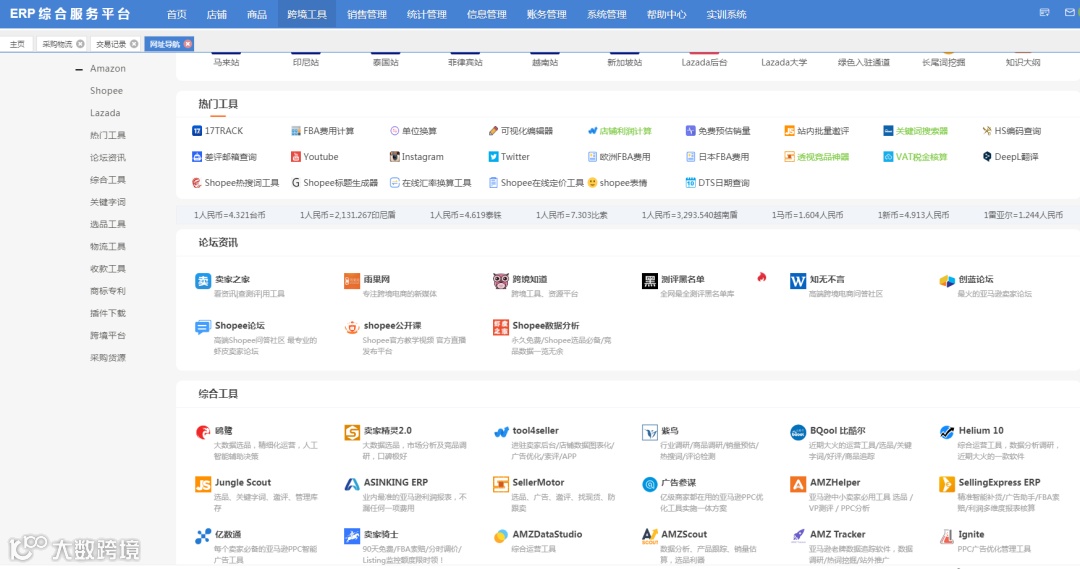The width and height of the screenshot is (1080, 569).
Task: Jump to 论坛资讯 in sidebar
Action: [x=108, y=158]
